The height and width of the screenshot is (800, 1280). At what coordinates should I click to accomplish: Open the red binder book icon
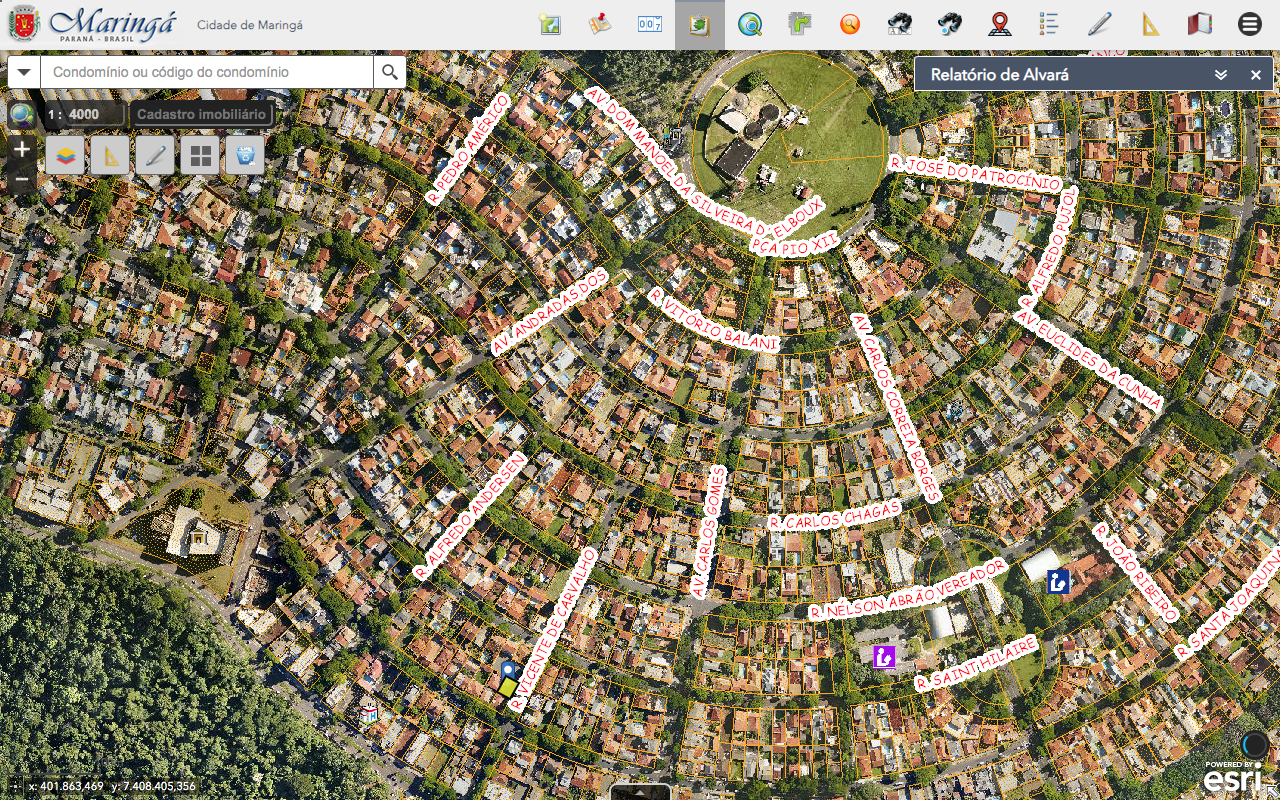point(1200,24)
